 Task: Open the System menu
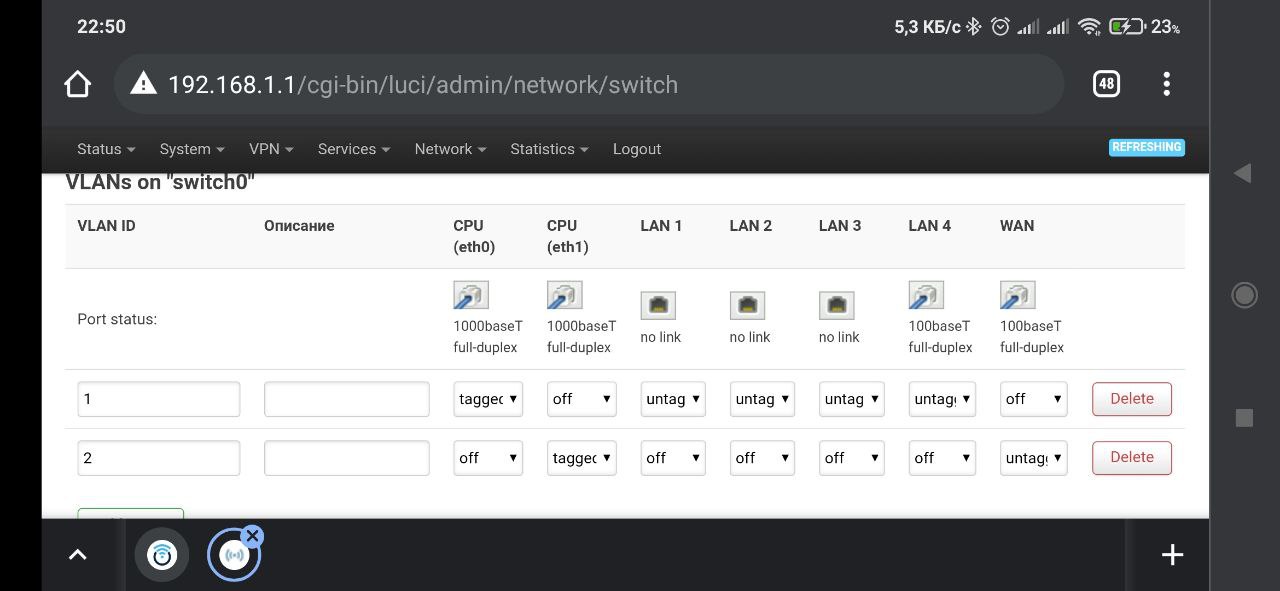click(192, 149)
